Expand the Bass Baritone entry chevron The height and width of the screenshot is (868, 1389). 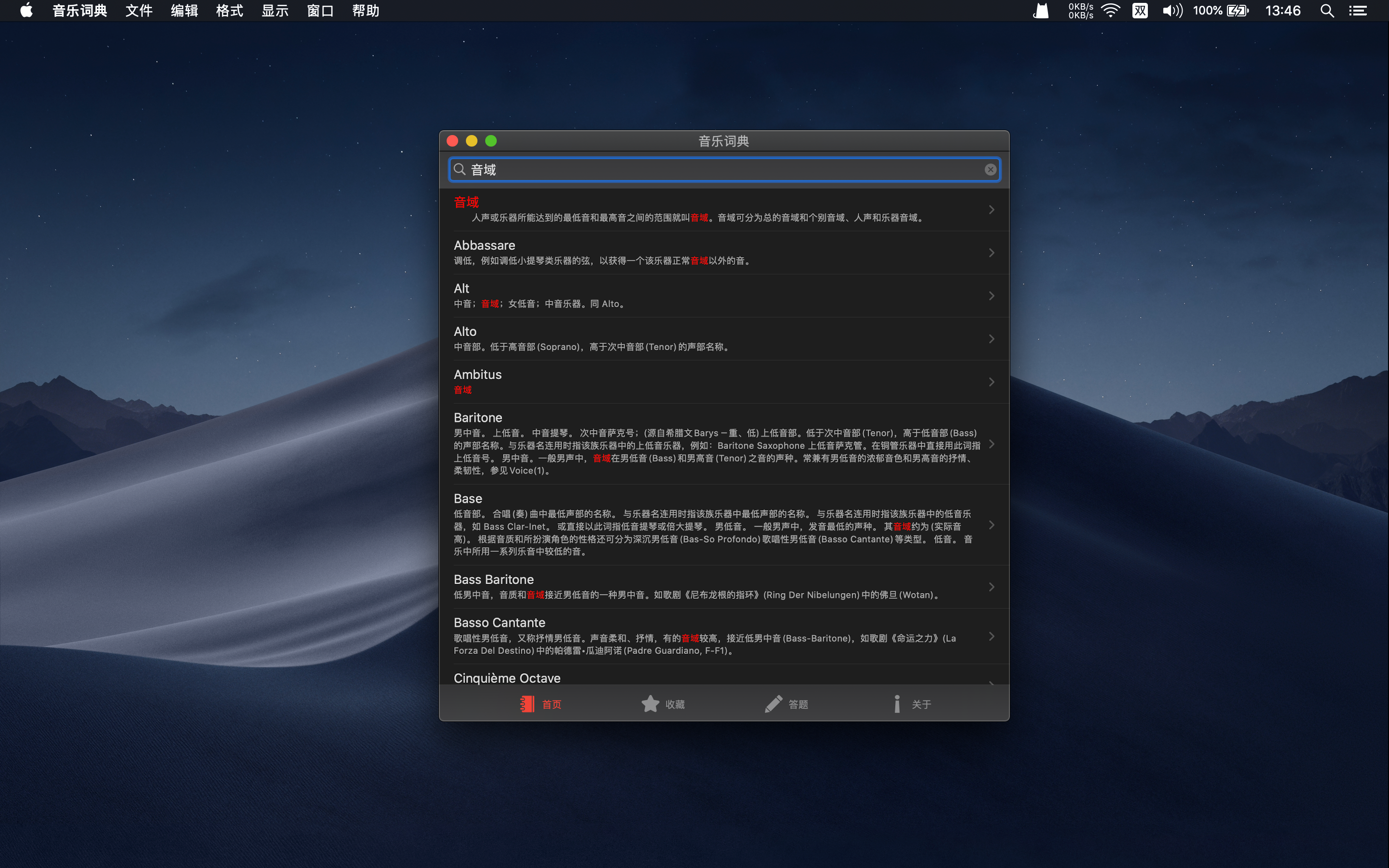pos(991,587)
